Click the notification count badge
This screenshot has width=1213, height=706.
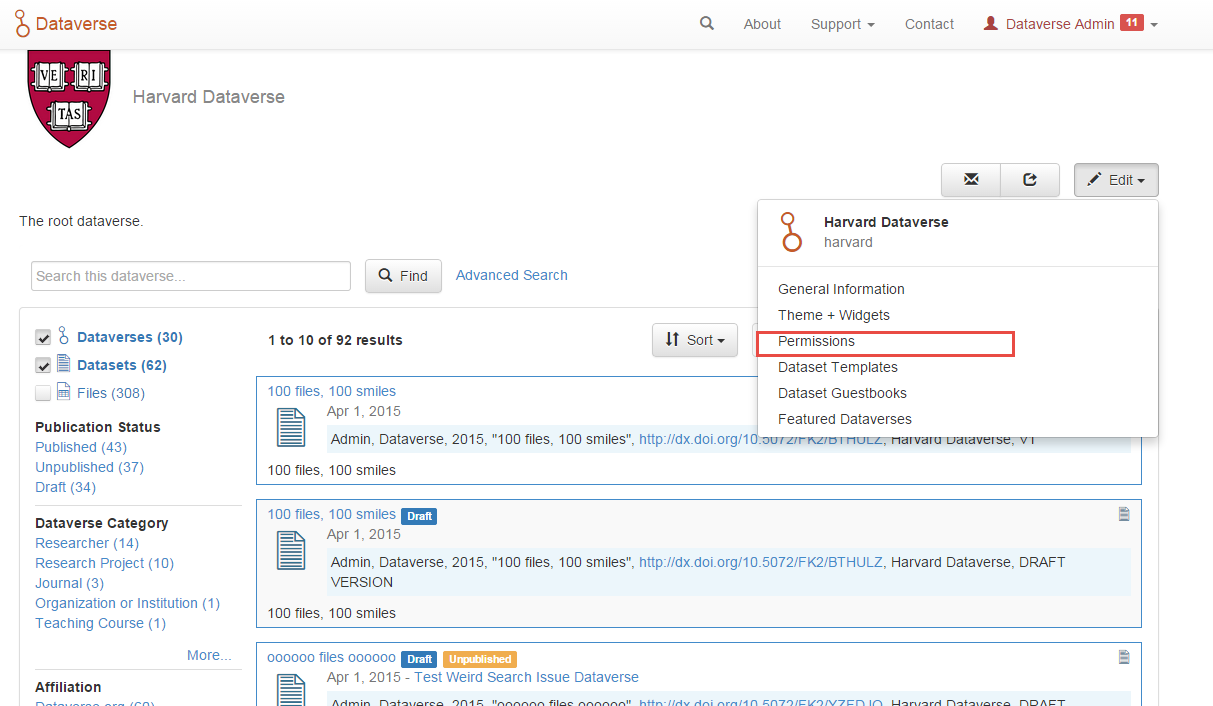pyautogui.click(x=1133, y=22)
